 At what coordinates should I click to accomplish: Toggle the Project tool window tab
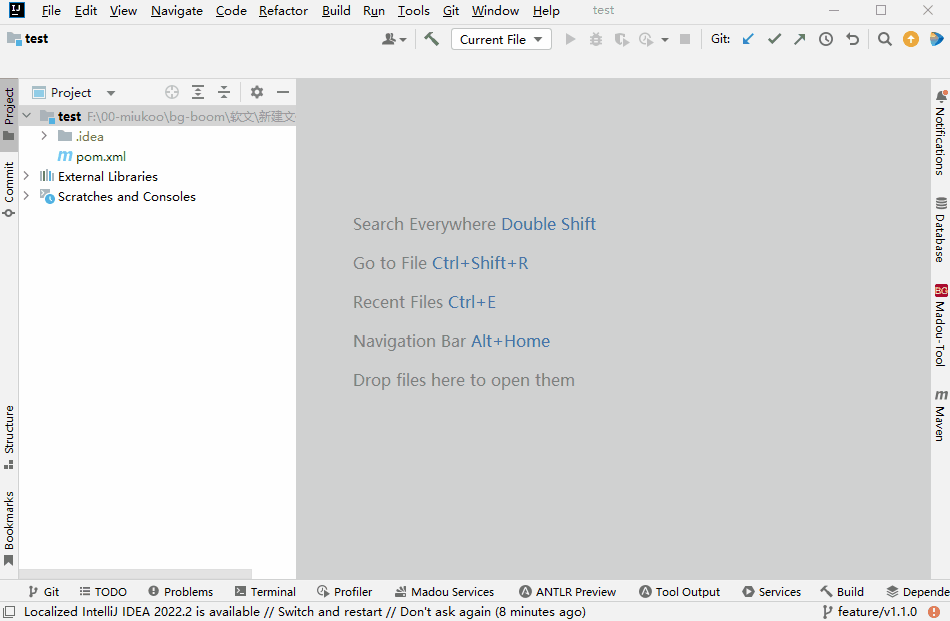[x=9, y=114]
